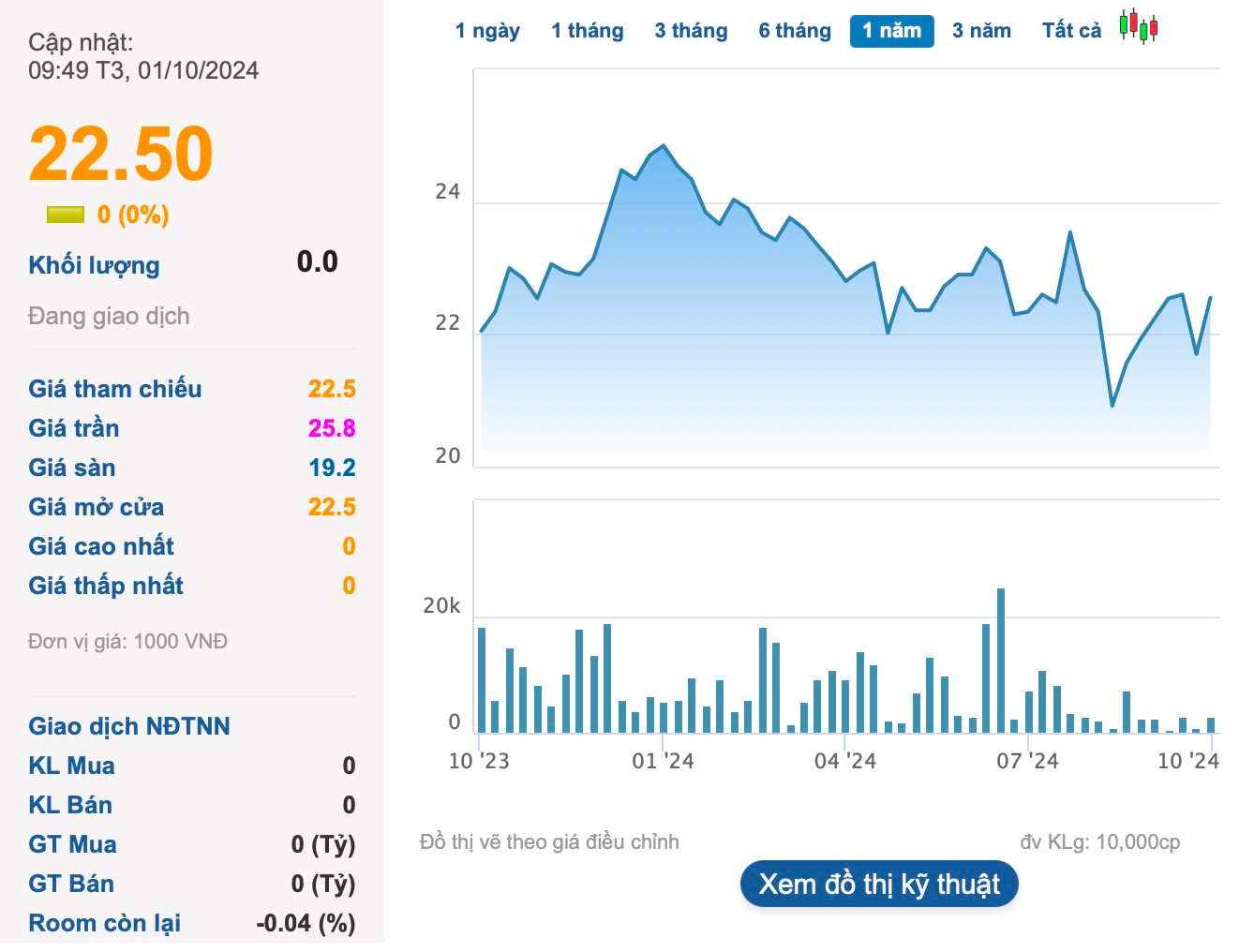This screenshot has width=1239, height=952.
Task: Click the "04 '24" x-axis label
Action: click(845, 761)
